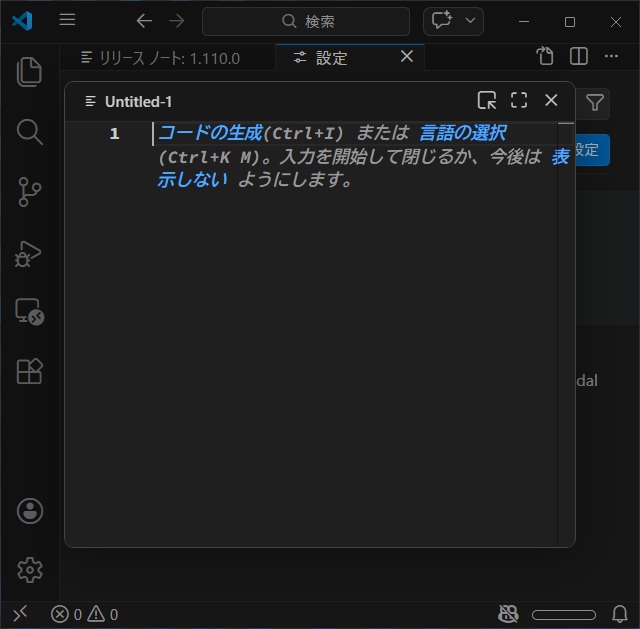This screenshot has width=640, height=629.
Task: Select the 設定 tab
Action: pyautogui.click(x=332, y=58)
